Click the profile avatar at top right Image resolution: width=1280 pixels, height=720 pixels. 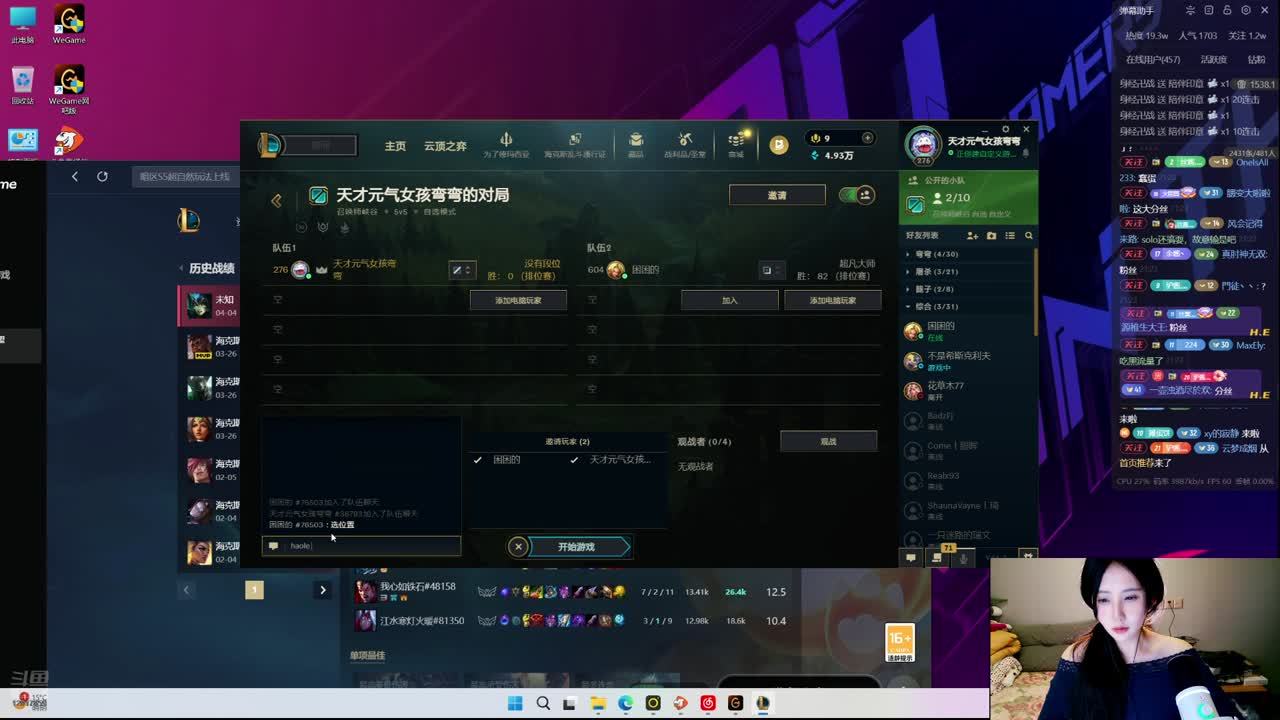[x=922, y=146]
